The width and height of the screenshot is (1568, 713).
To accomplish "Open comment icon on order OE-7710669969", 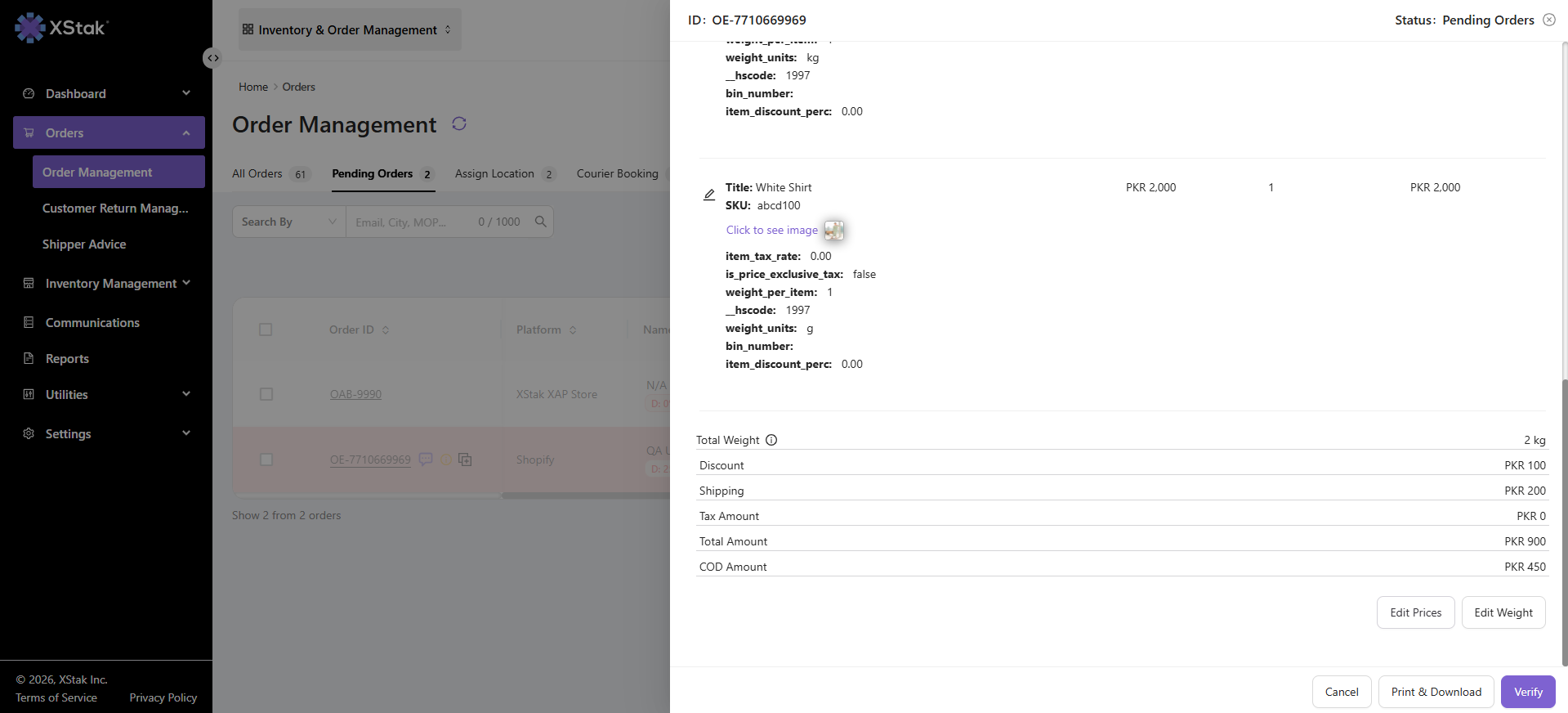I will [426, 460].
